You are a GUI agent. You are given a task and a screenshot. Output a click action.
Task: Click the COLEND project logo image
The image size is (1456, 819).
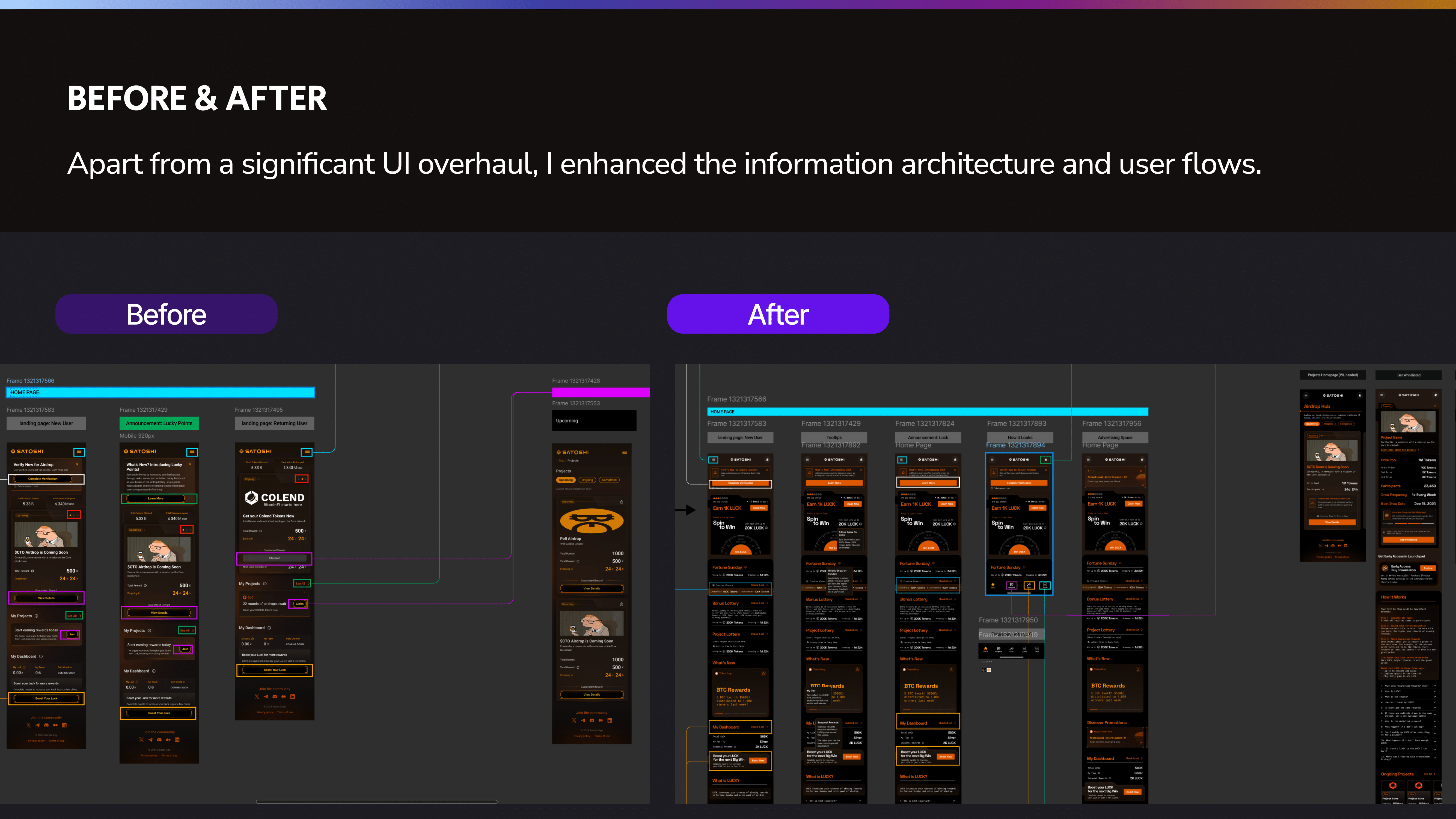point(275,498)
